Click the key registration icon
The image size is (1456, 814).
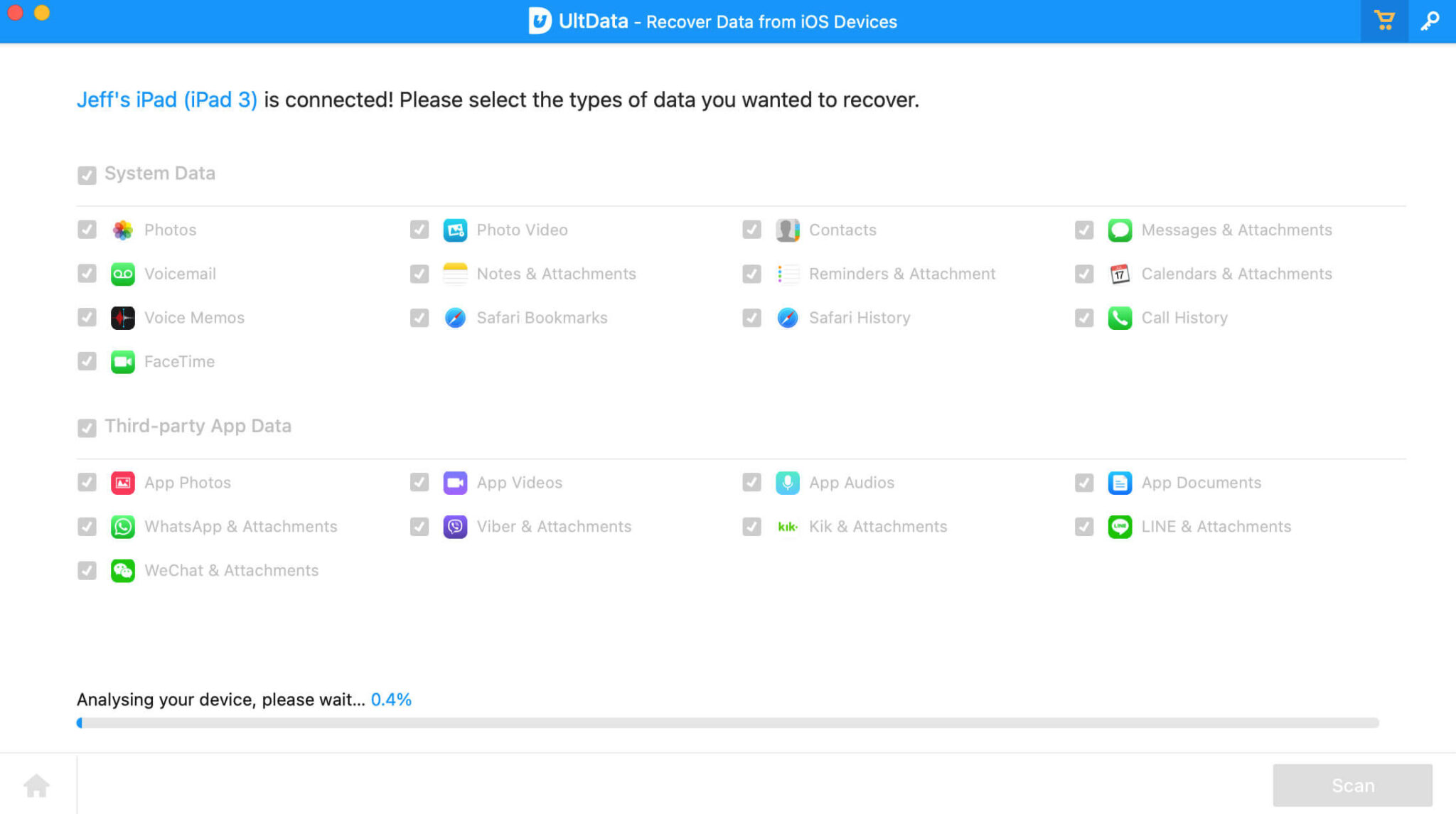(x=1430, y=21)
